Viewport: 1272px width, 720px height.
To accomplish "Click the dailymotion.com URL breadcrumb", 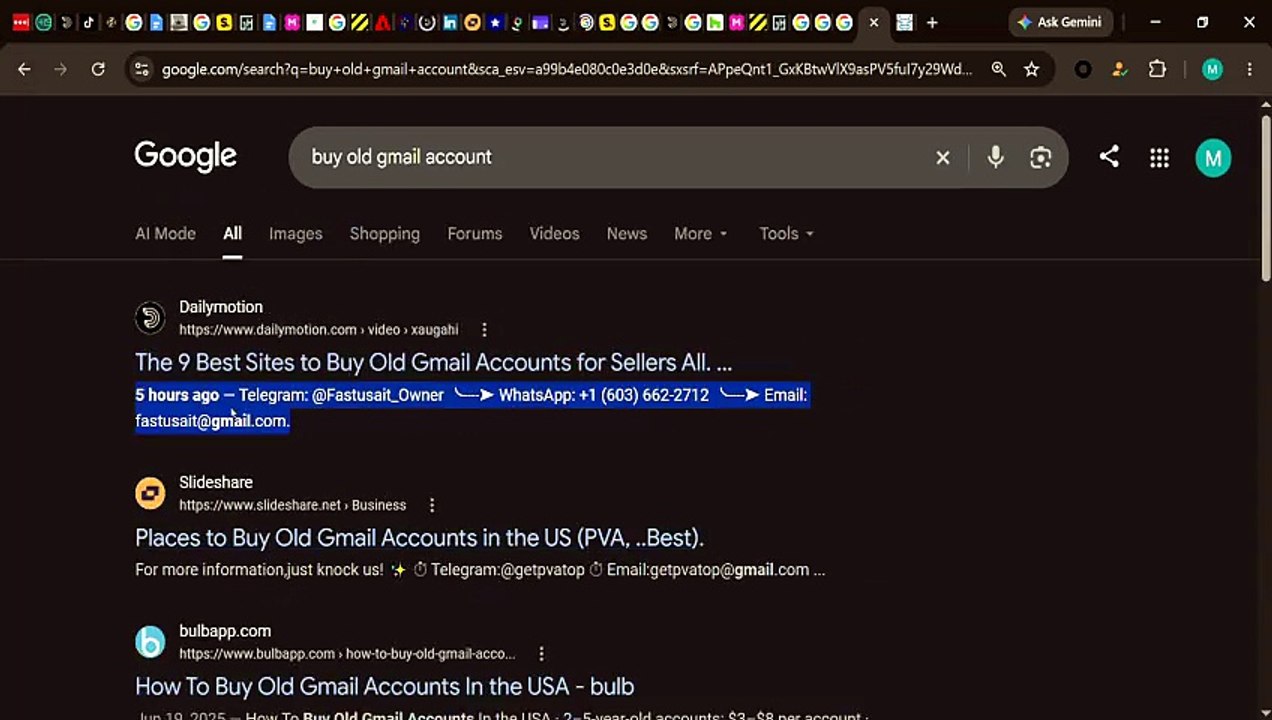I will coord(318,330).
